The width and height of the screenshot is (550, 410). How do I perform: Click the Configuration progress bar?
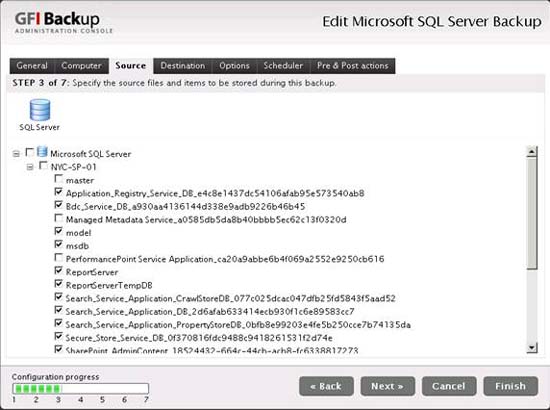pos(80,388)
